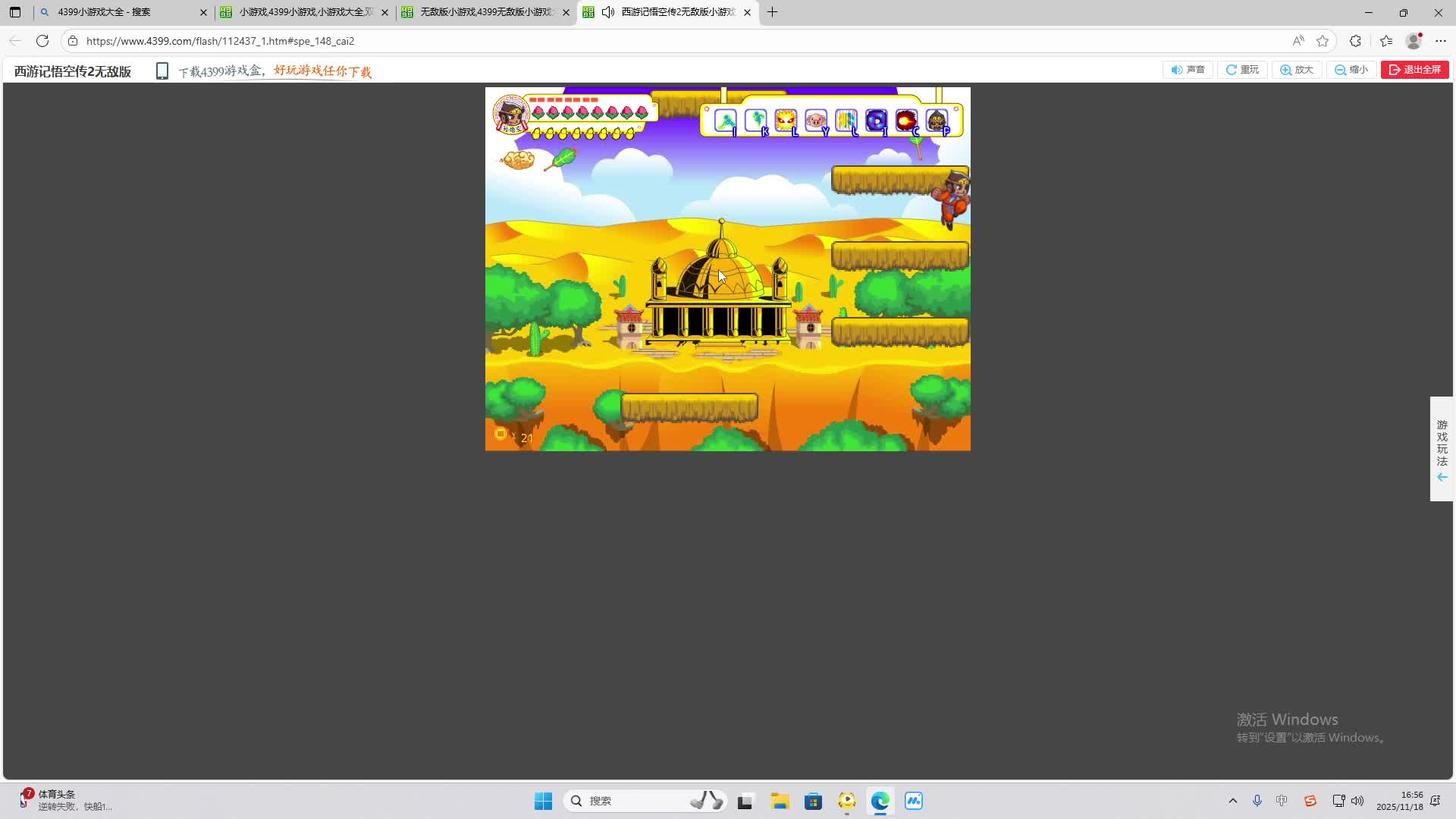This screenshot has width=1456, height=819.
Task: Click the pig face skill icon
Action: point(815,120)
